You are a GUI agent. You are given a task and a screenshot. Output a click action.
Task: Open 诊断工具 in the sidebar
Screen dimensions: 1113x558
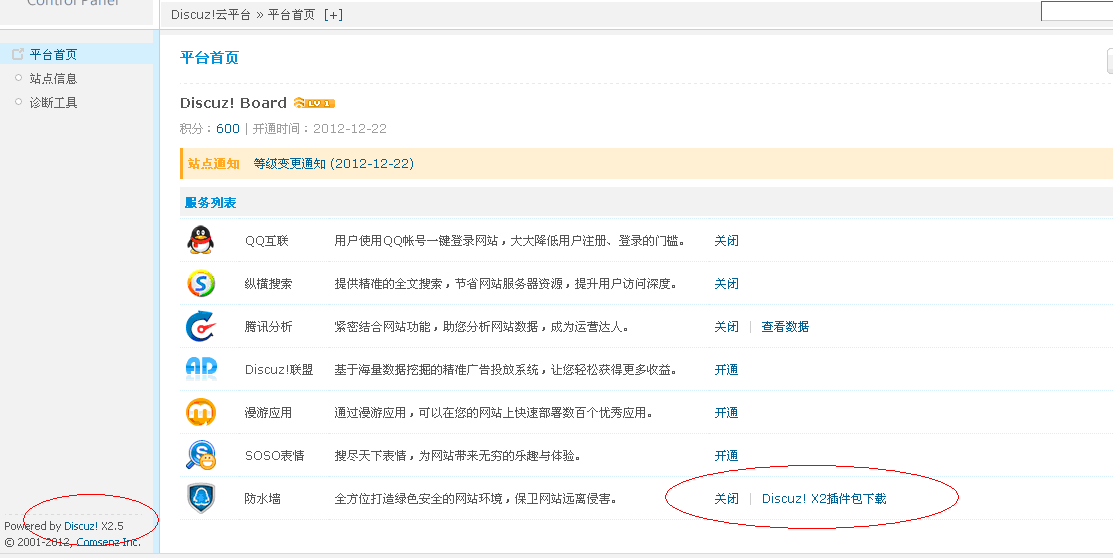pyautogui.click(x=53, y=103)
